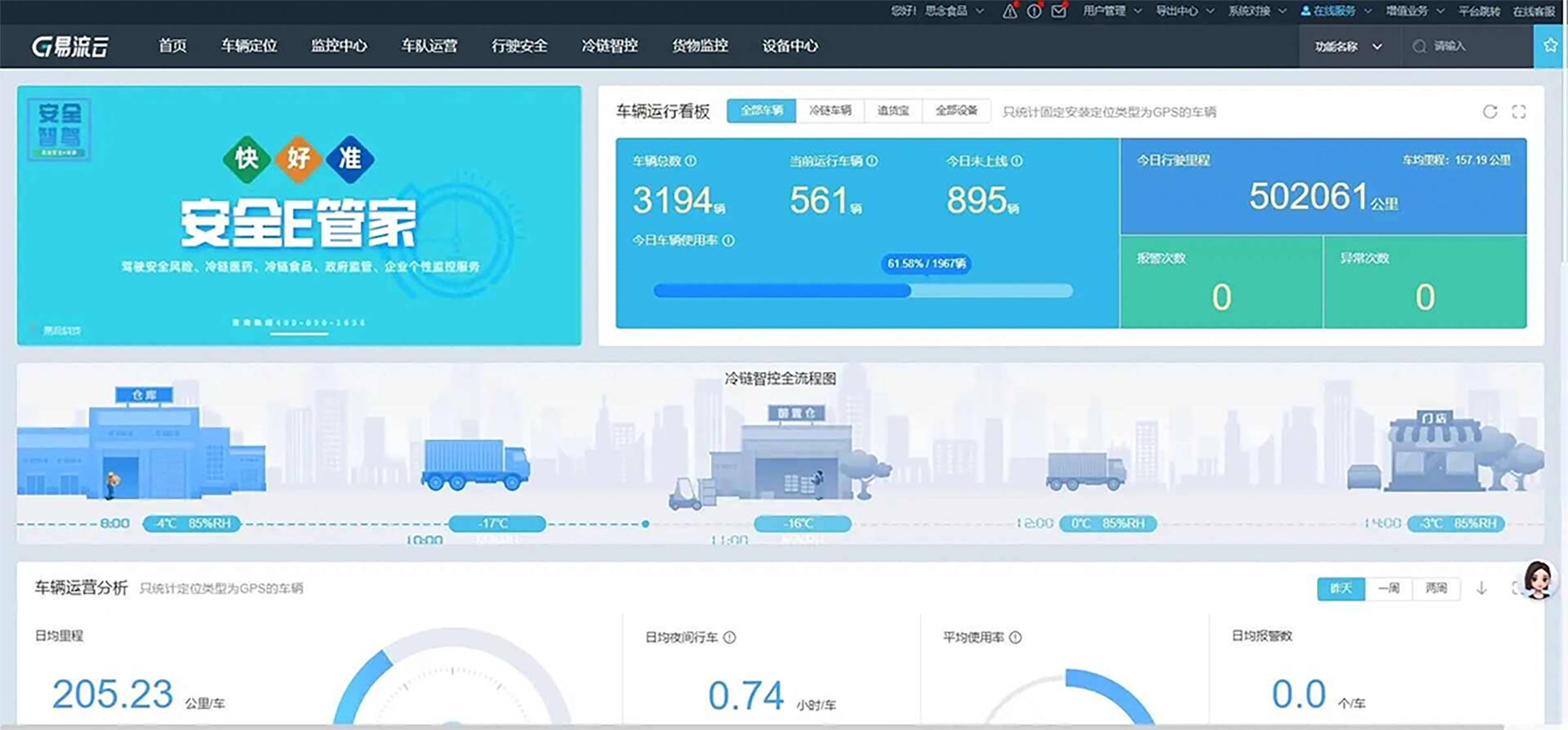The image size is (1568, 730).
Task: Click the warning triangle alert icon
Action: pyautogui.click(x=1009, y=11)
